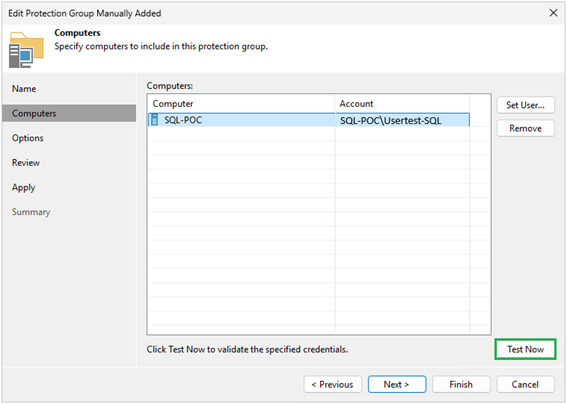
Task: Select the SQL-POC computer row
Action: [309, 120]
